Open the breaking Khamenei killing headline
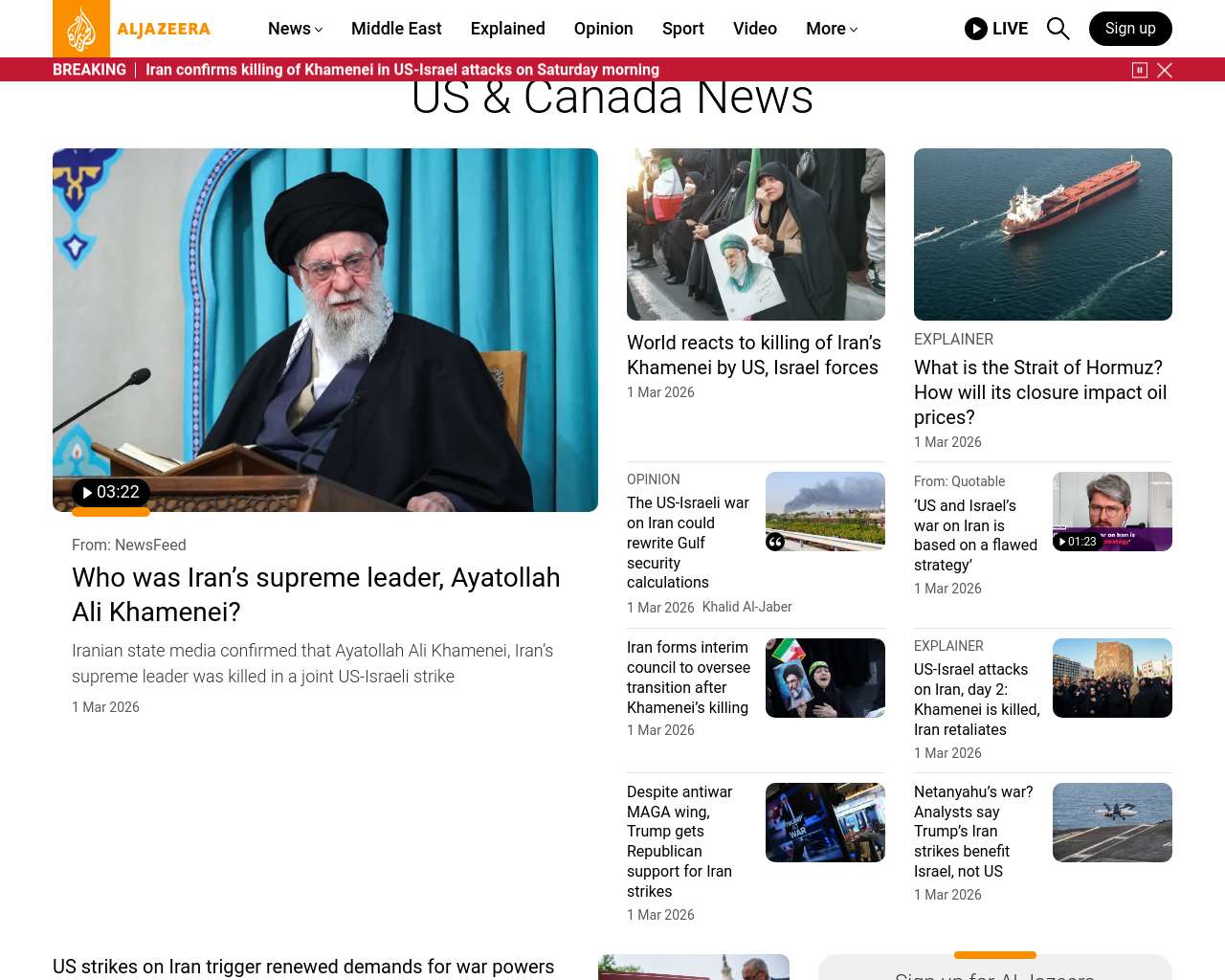The image size is (1225, 980). [x=402, y=70]
